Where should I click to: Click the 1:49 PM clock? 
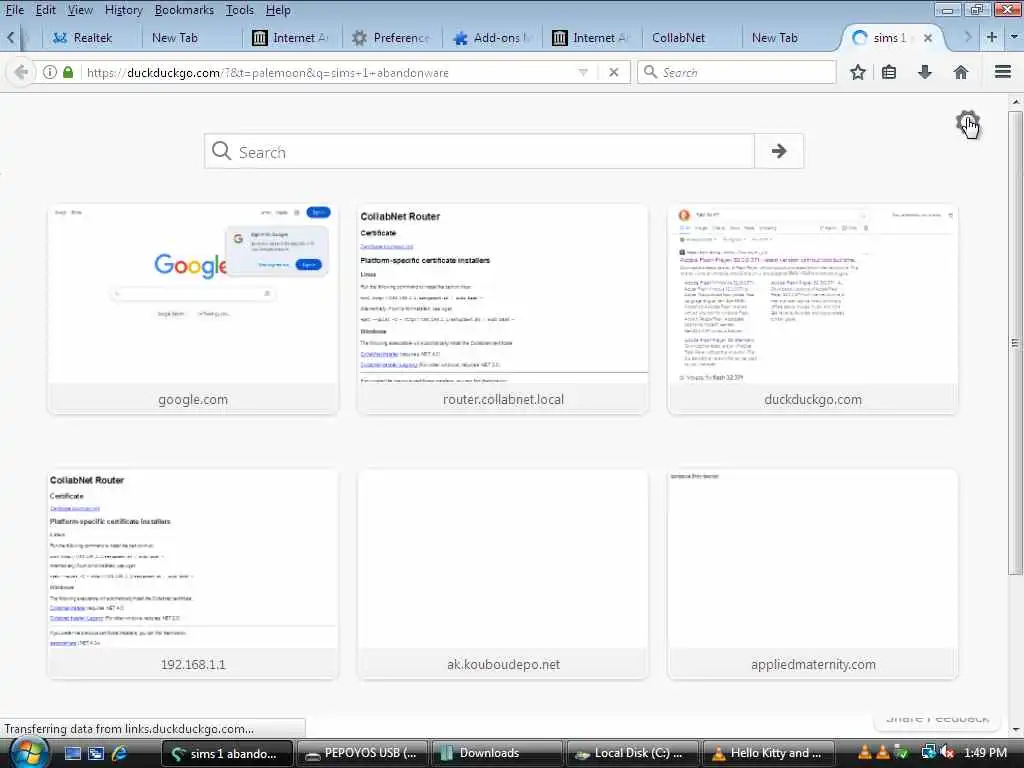(985, 753)
